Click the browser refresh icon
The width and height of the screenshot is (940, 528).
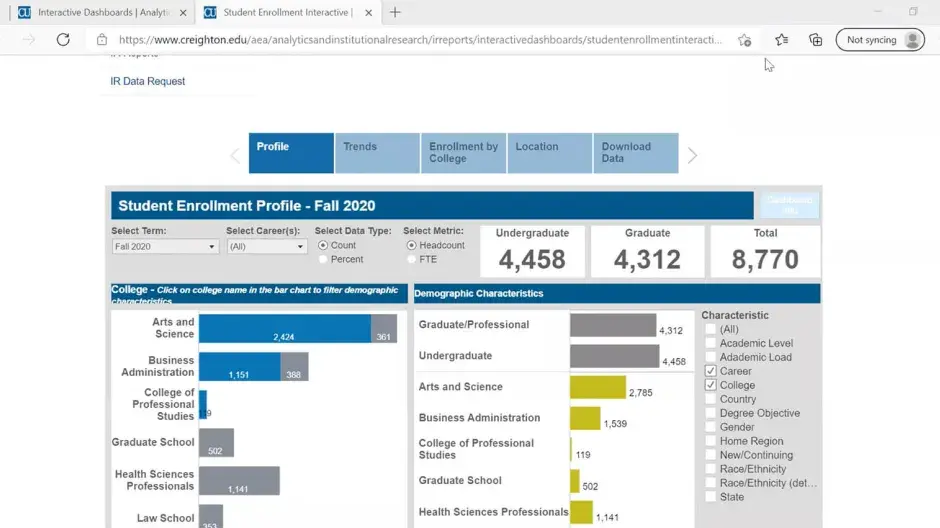click(x=63, y=40)
